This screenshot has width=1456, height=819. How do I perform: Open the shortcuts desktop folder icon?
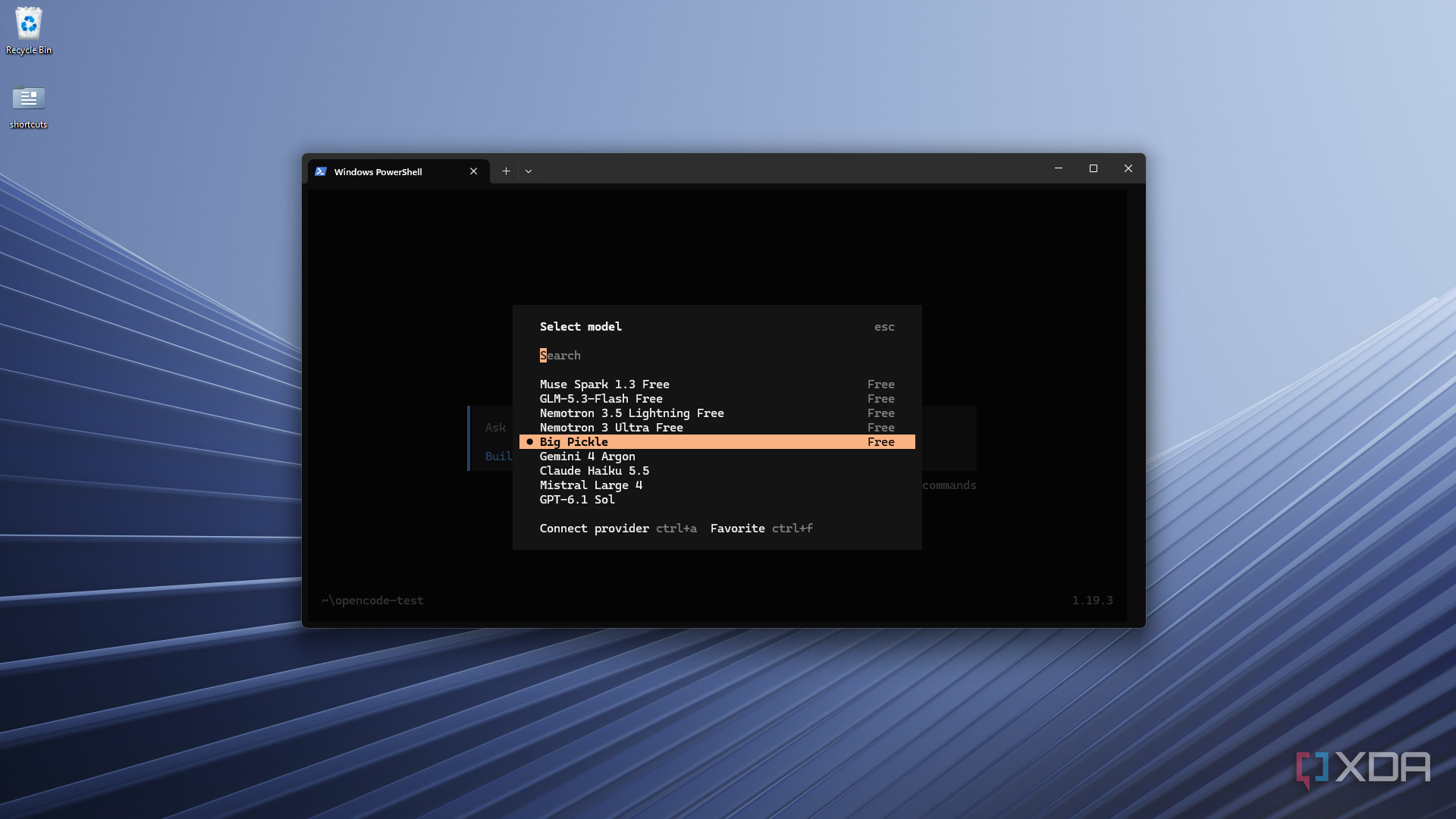(x=29, y=106)
